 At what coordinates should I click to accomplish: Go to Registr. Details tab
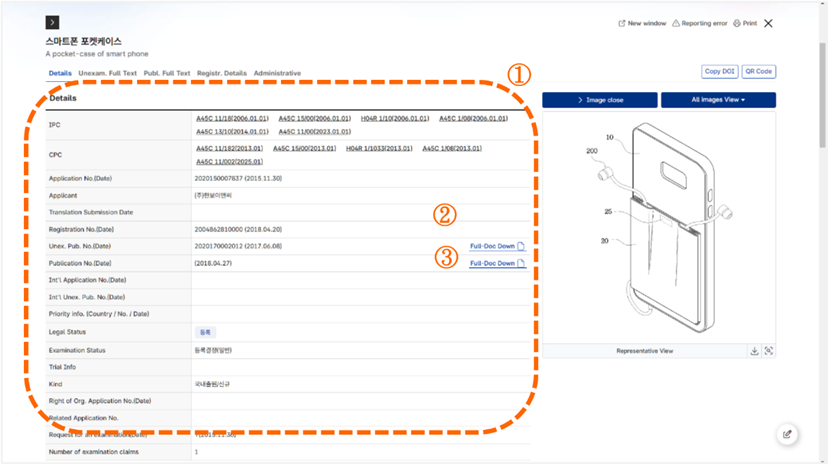coord(222,73)
